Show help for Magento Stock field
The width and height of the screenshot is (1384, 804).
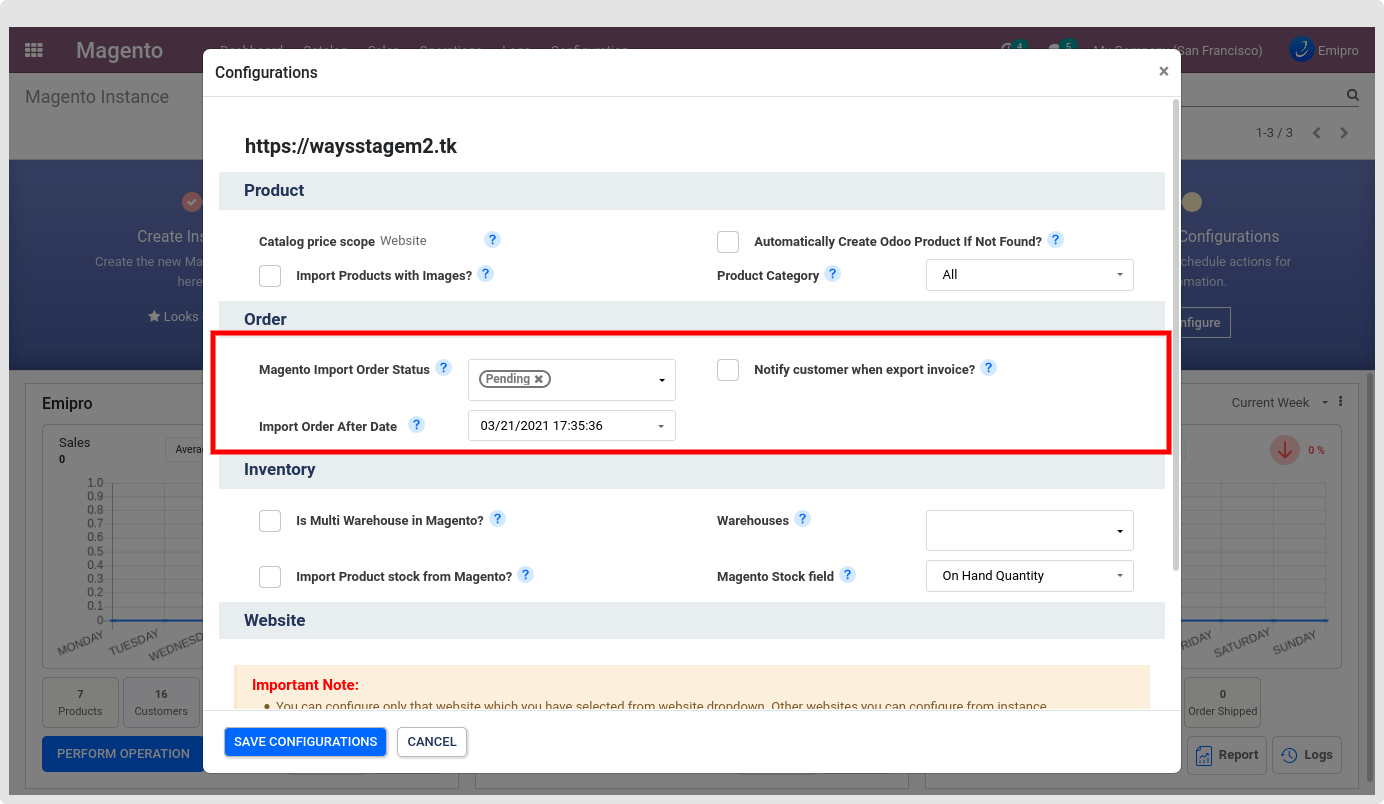pyautogui.click(x=847, y=575)
